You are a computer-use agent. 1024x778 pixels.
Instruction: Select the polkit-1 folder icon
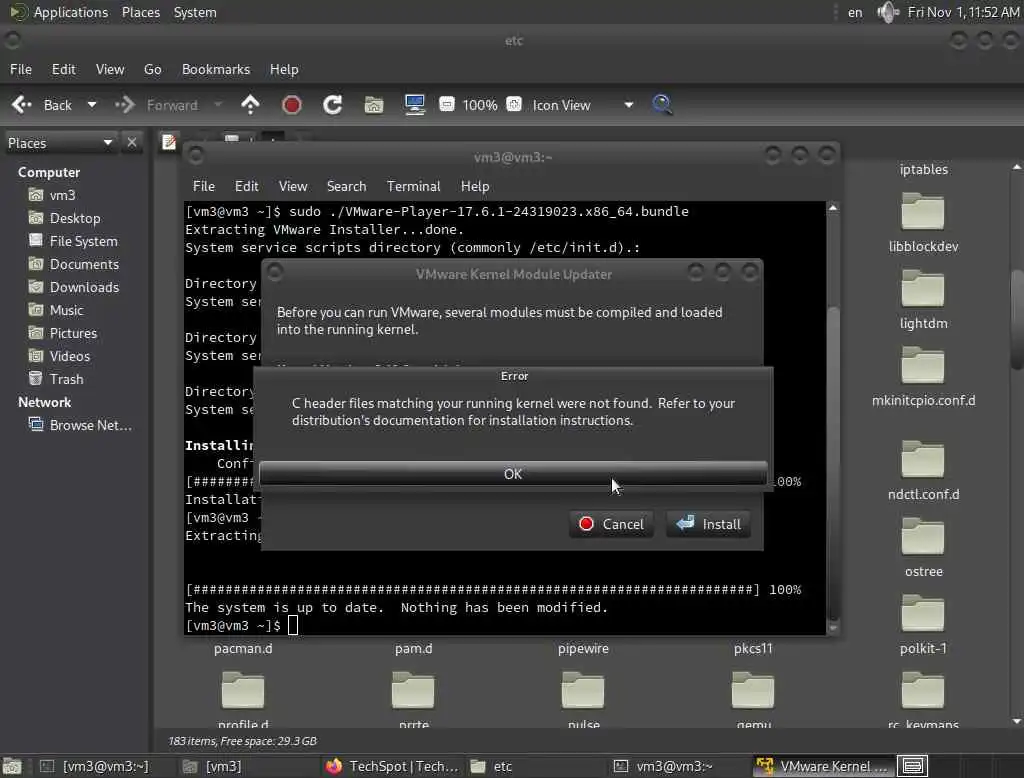922,613
